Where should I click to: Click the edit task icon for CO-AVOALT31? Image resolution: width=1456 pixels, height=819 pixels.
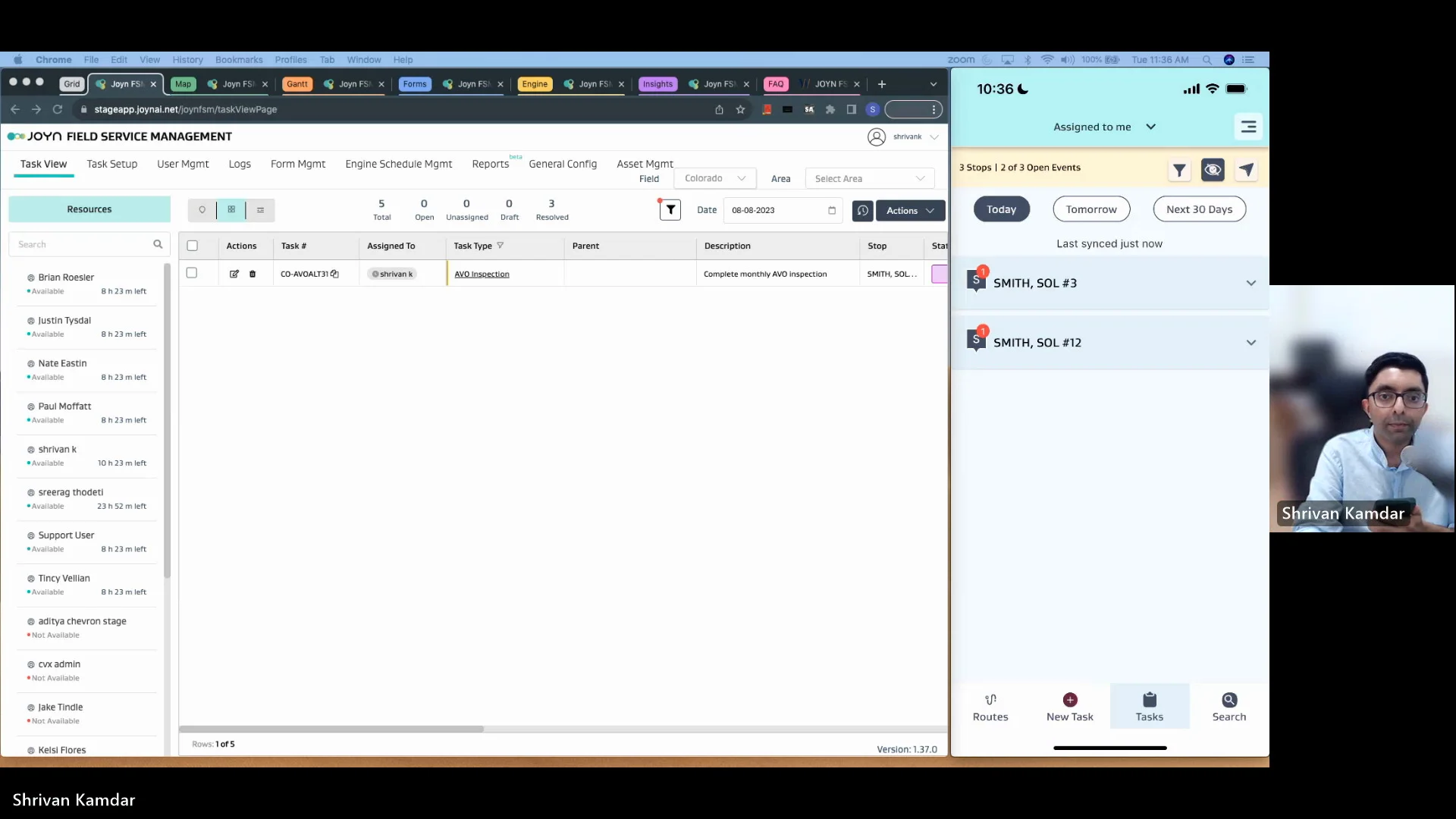[x=234, y=274]
